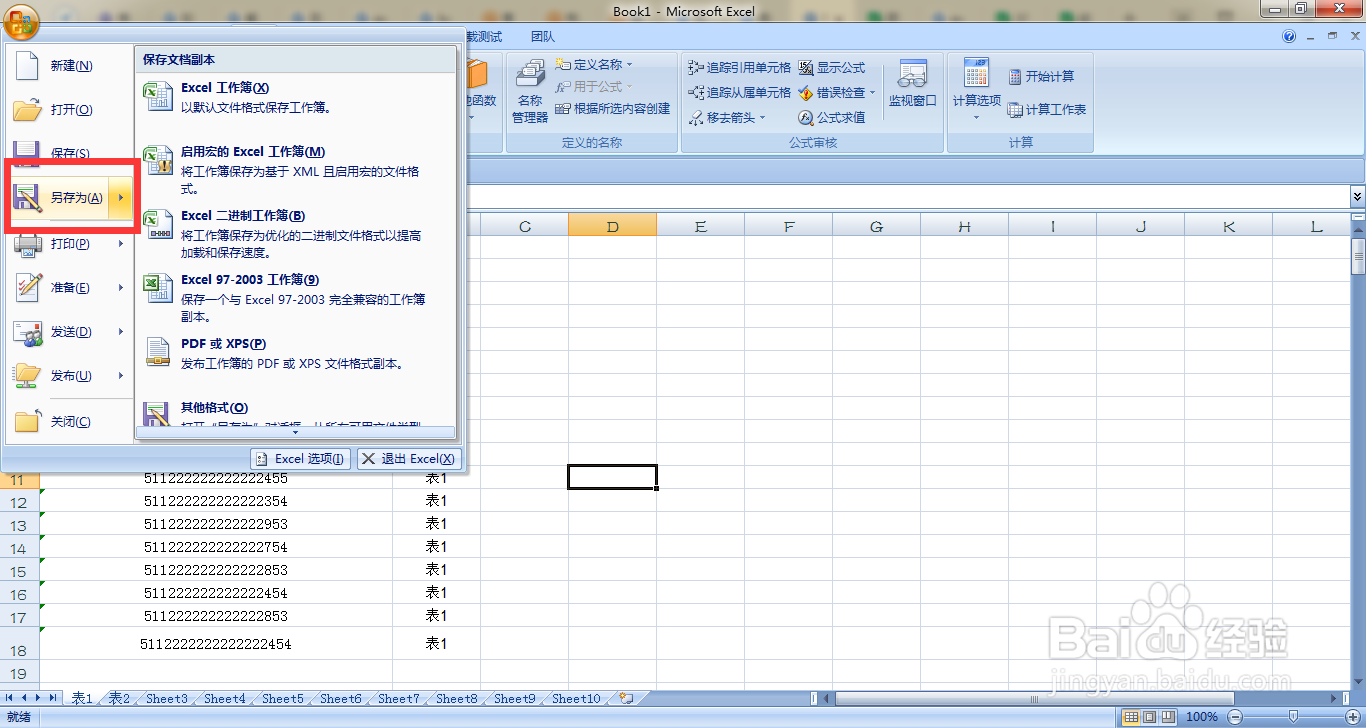This screenshot has height=728, width=1366.
Task: Save as Excel 97-2003 工作簿
Action: point(296,297)
